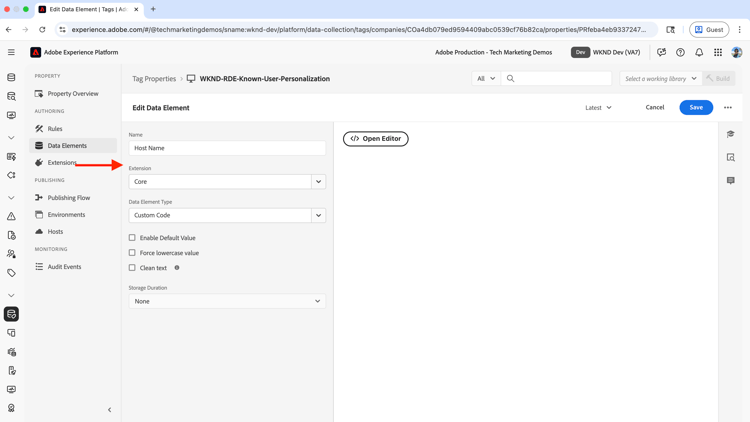Open the WKND Dev sandbox selector
Image resolution: width=750 pixels, height=422 pixels.
[606, 52]
